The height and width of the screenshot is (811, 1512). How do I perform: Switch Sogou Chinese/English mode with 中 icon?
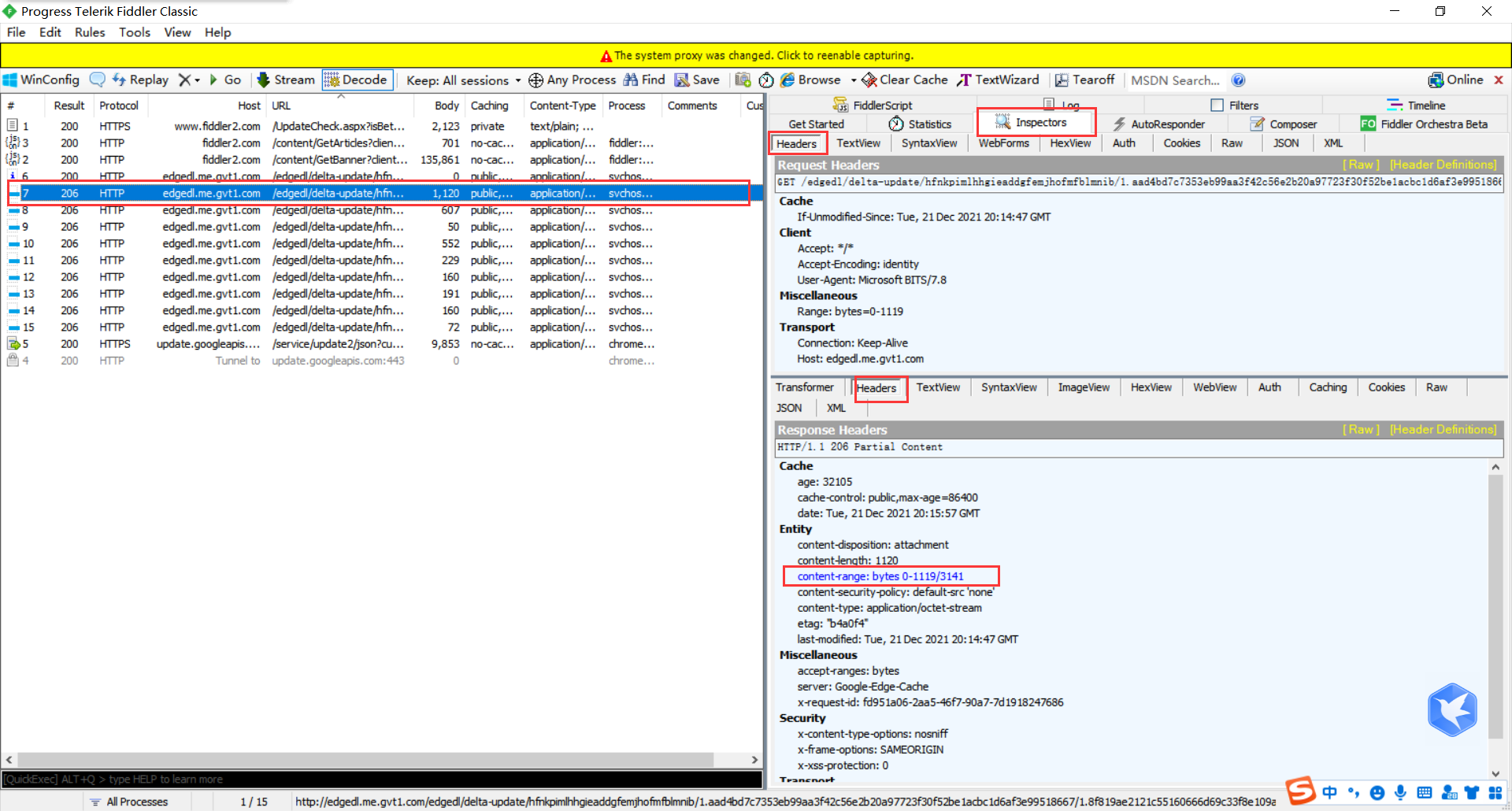click(1329, 792)
